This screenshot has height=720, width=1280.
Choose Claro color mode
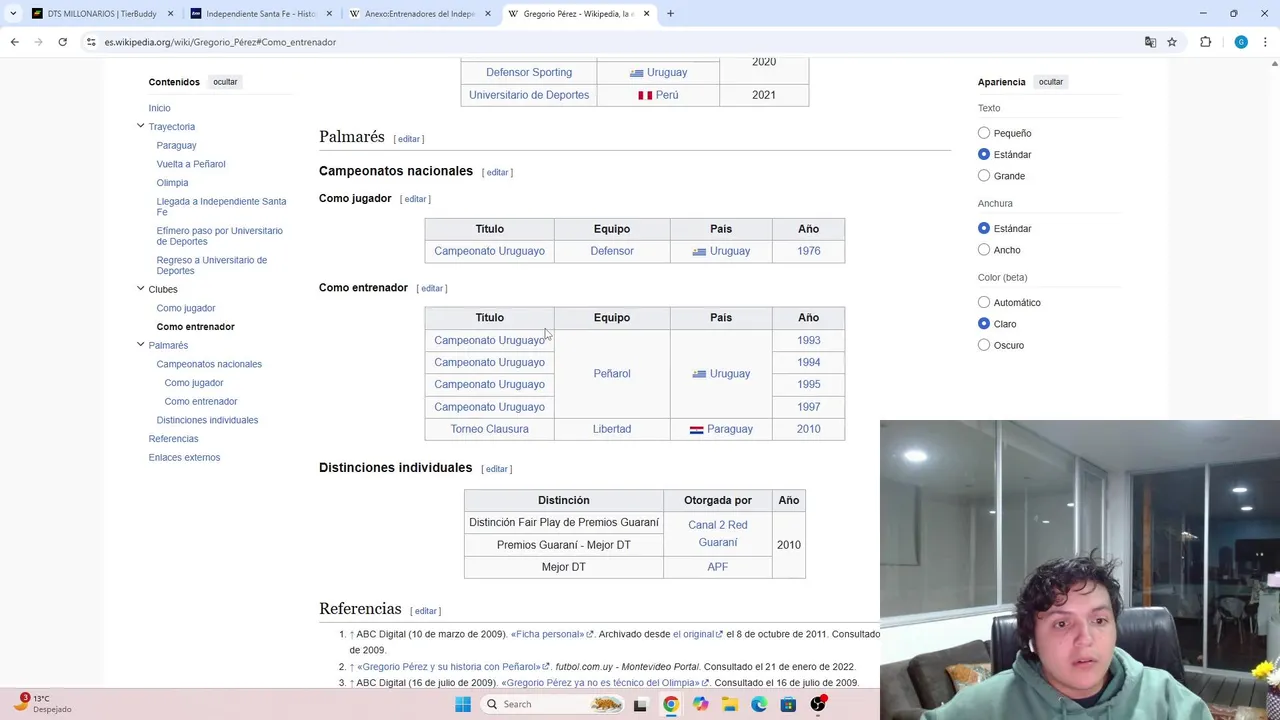[x=984, y=324]
